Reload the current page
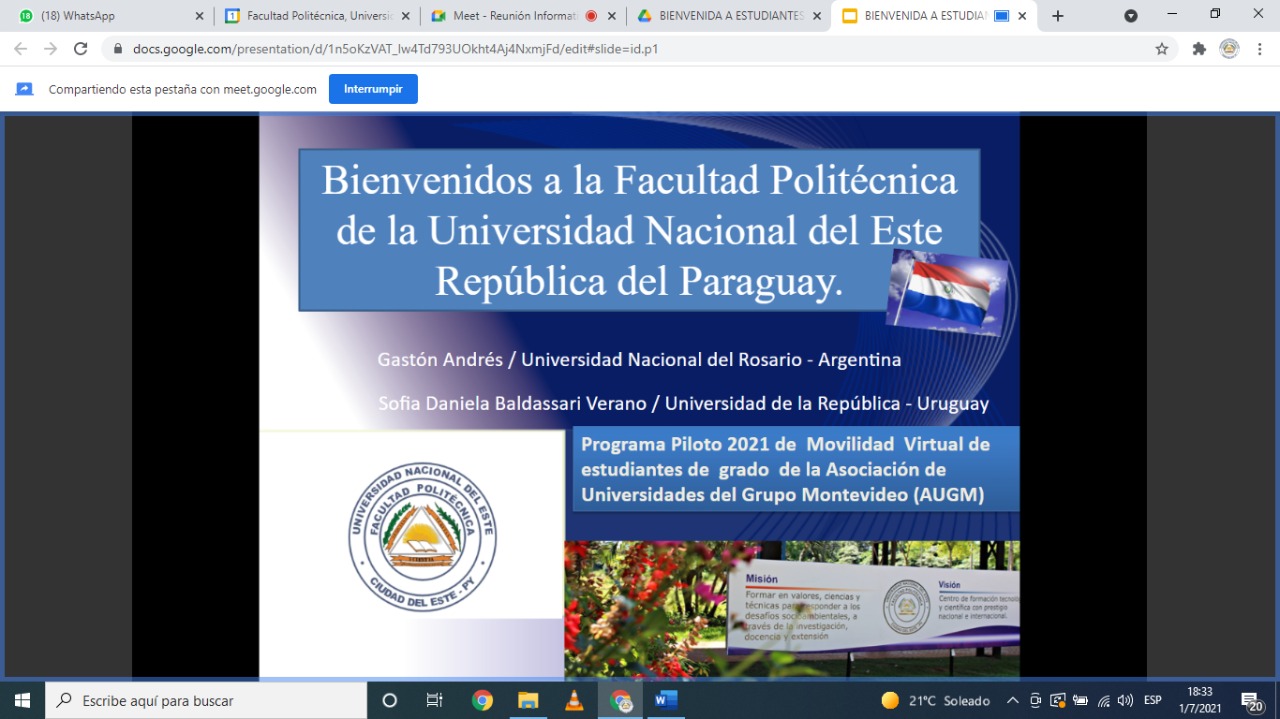 point(81,49)
